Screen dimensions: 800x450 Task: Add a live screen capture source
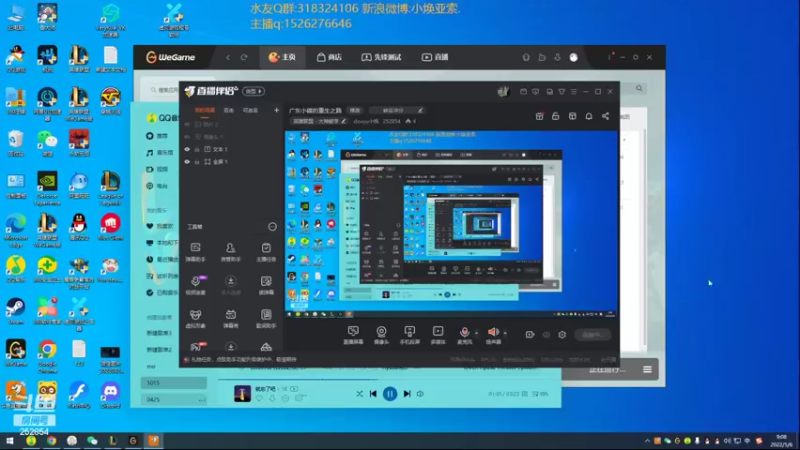[353, 335]
